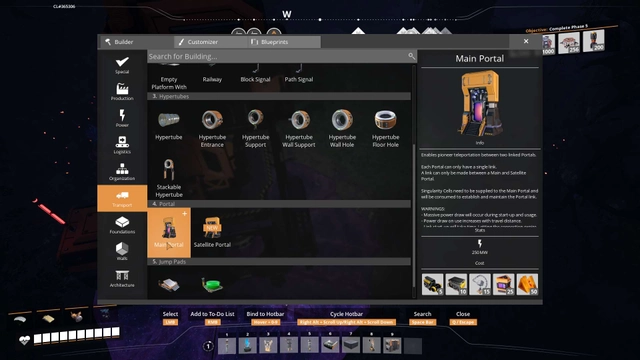Collapse the Portal section header
640x360 pixels.
[279, 204]
